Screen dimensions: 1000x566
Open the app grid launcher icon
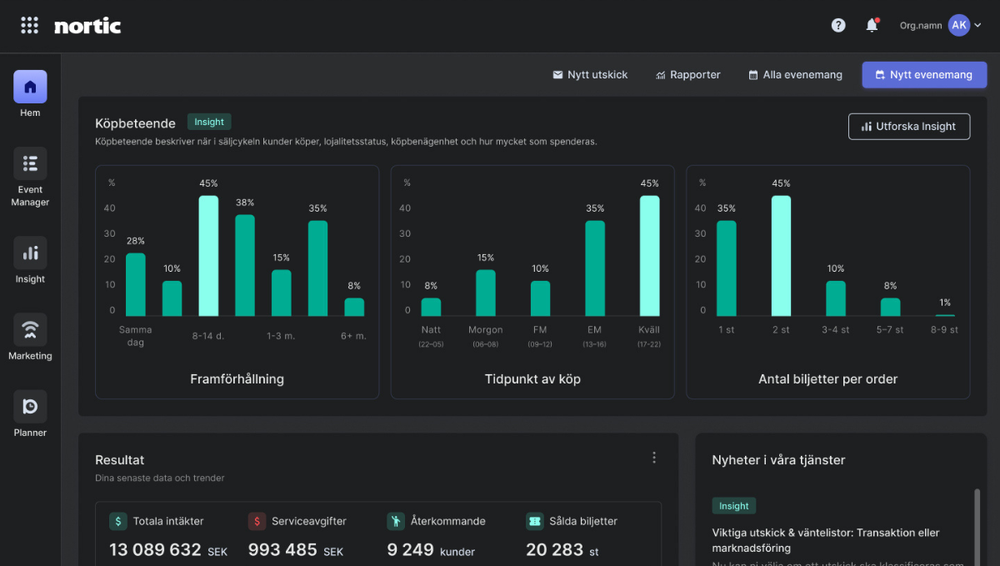click(x=29, y=26)
